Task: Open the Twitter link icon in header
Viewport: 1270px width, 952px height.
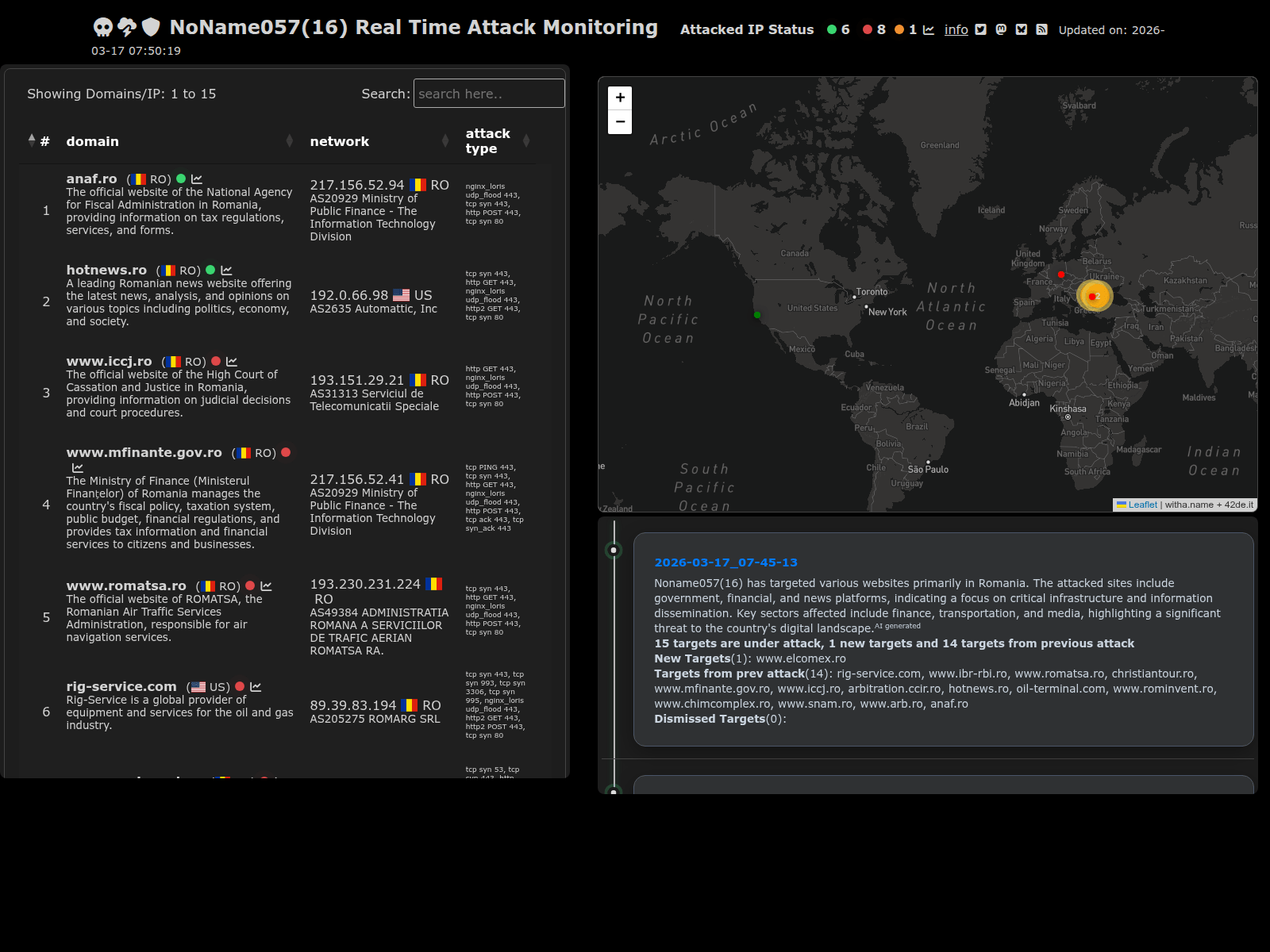Action: [980, 29]
